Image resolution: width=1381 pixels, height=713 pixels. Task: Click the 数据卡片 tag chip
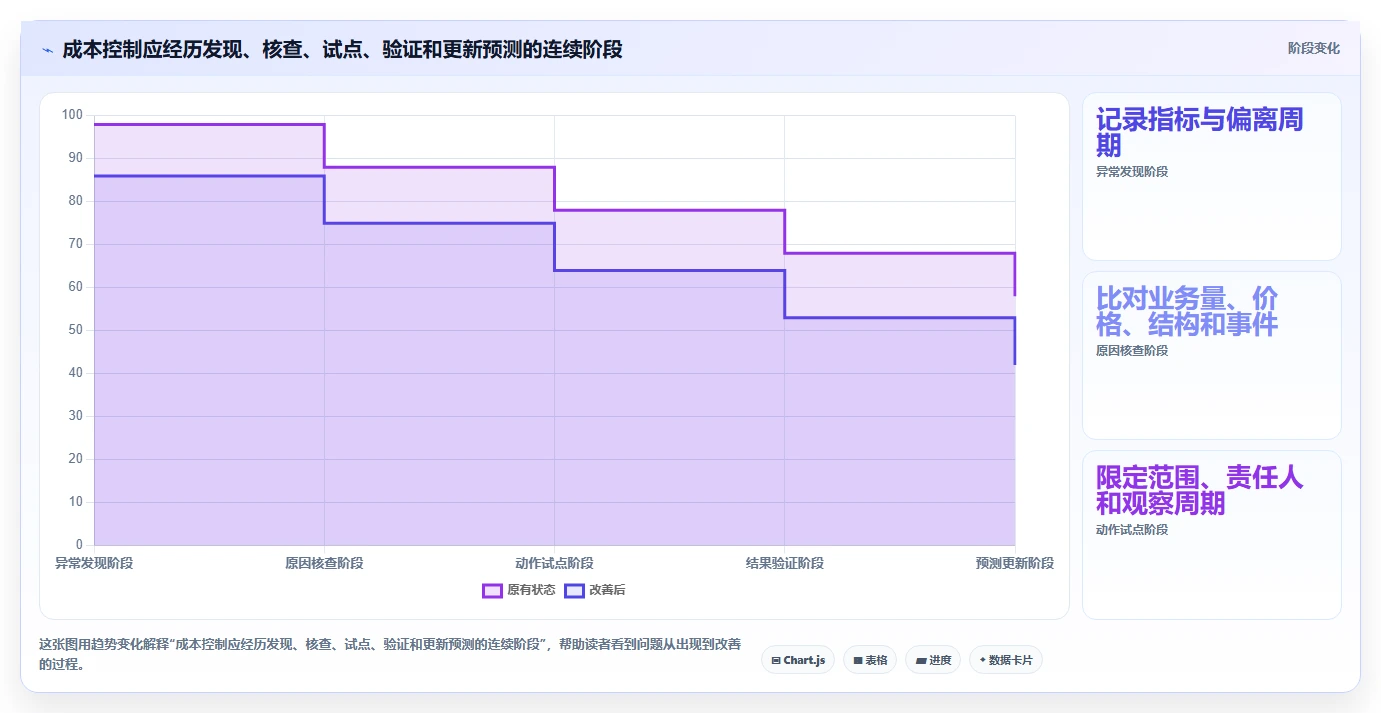click(x=1006, y=660)
